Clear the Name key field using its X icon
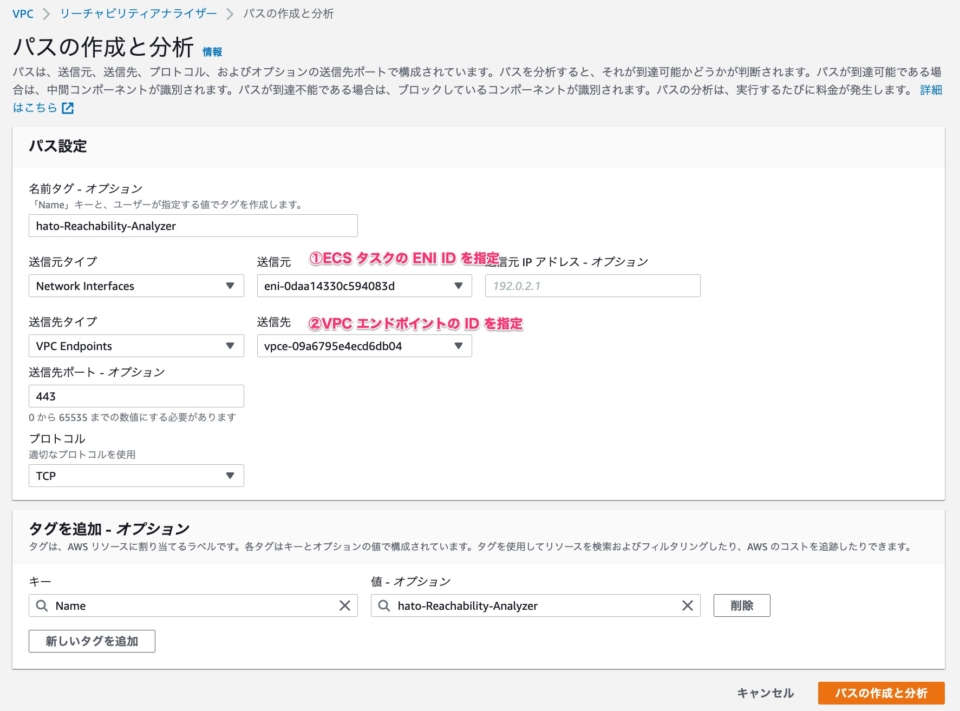The image size is (960, 711). click(x=347, y=605)
